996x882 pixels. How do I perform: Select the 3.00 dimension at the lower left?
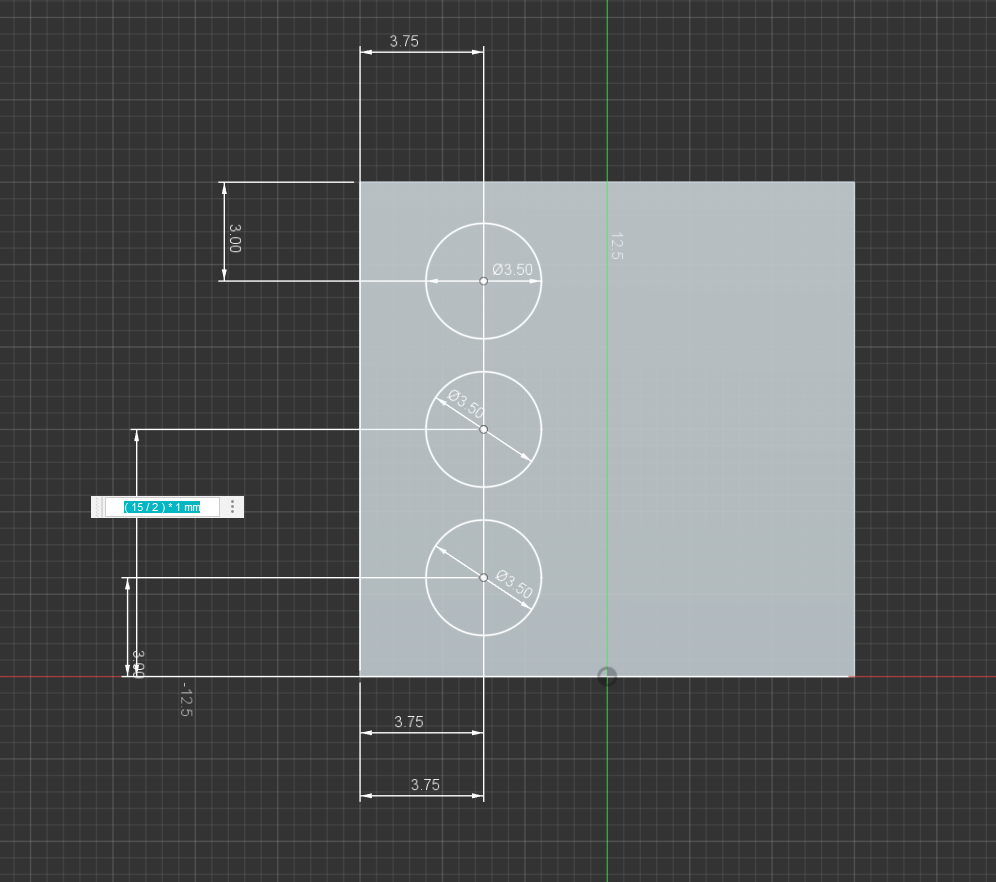click(x=139, y=663)
